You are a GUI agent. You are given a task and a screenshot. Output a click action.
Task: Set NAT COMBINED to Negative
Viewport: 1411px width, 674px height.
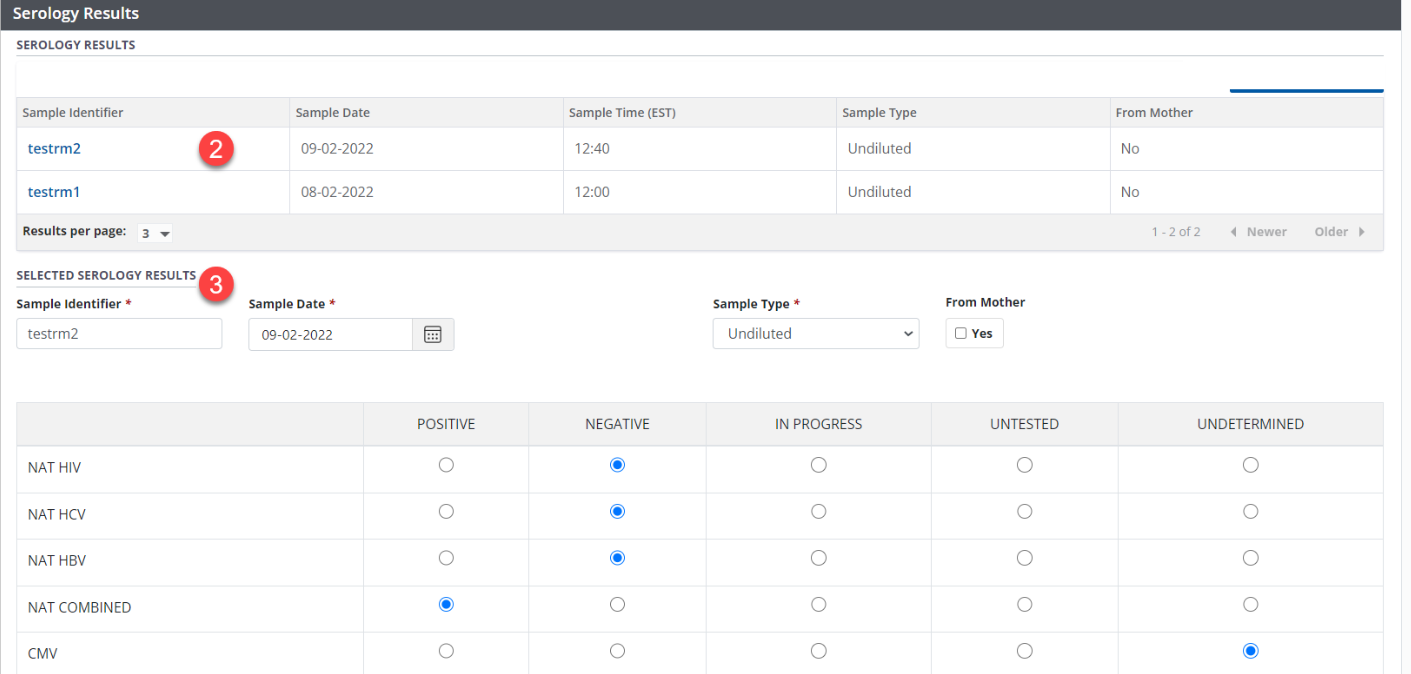[617, 605]
